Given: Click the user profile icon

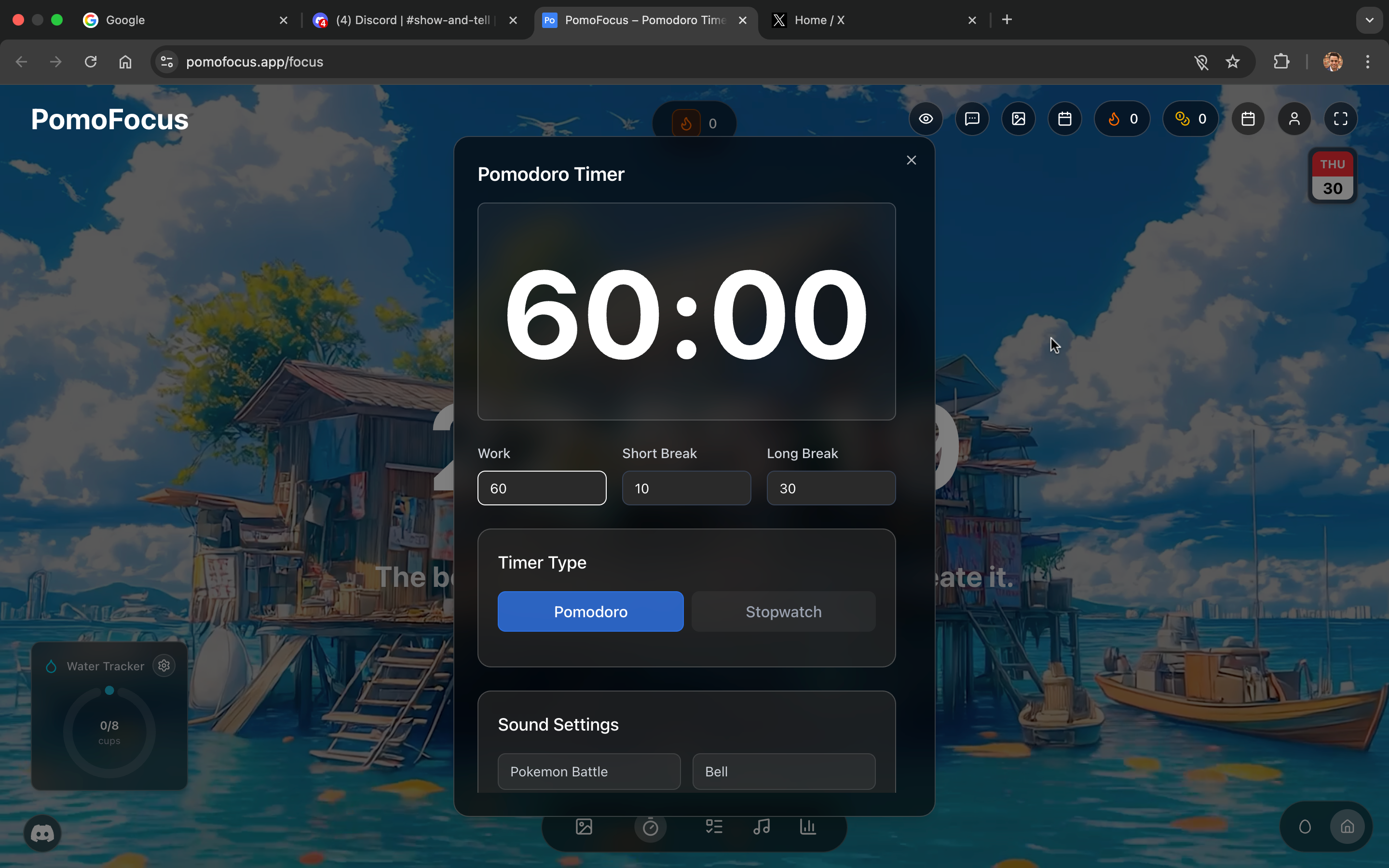Looking at the screenshot, I should coord(1294,119).
